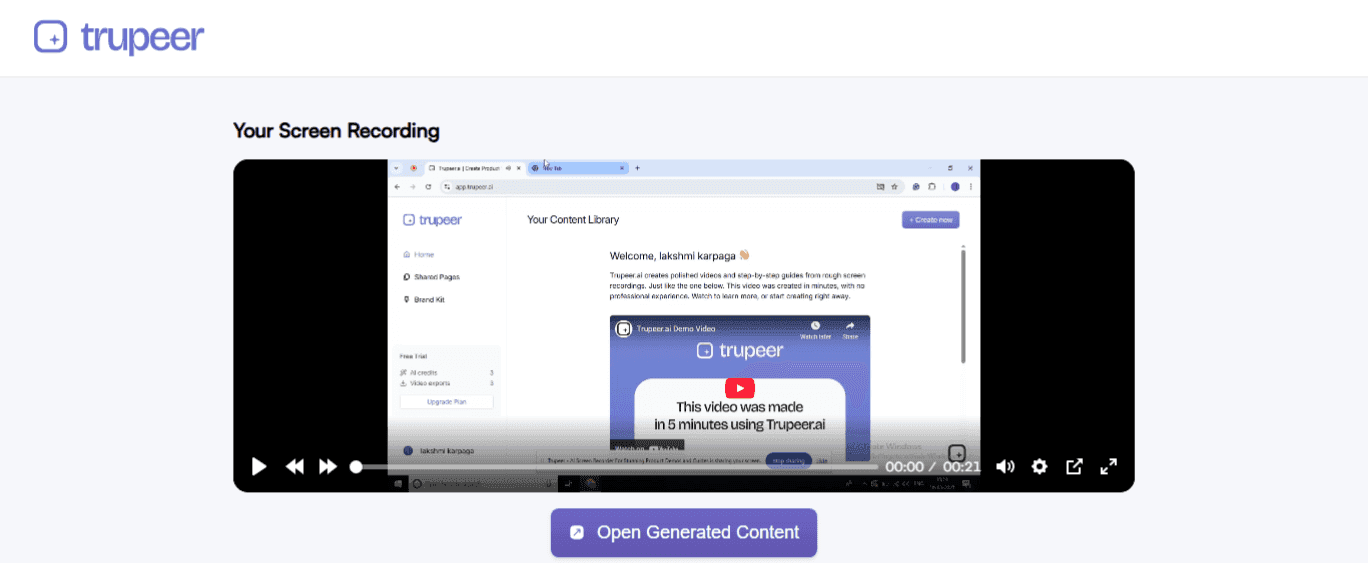
Task: Click the trupeer watermark icon on video
Action: [957, 453]
